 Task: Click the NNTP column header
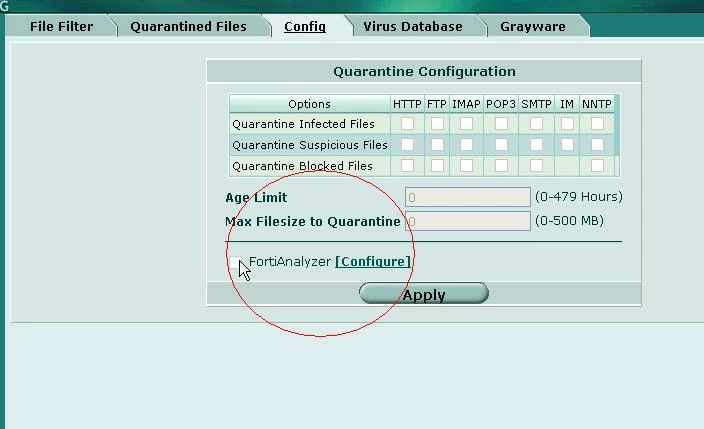pyautogui.click(x=597, y=104)
